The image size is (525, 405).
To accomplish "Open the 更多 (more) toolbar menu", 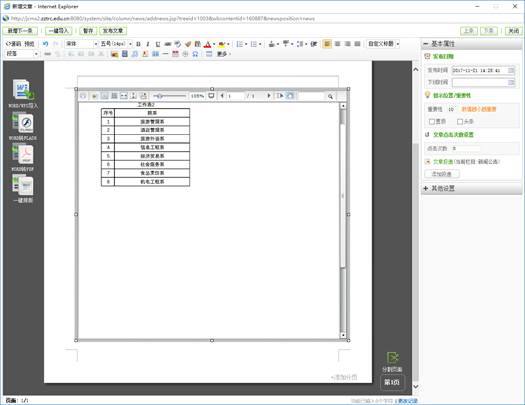I will click(224, 54).
